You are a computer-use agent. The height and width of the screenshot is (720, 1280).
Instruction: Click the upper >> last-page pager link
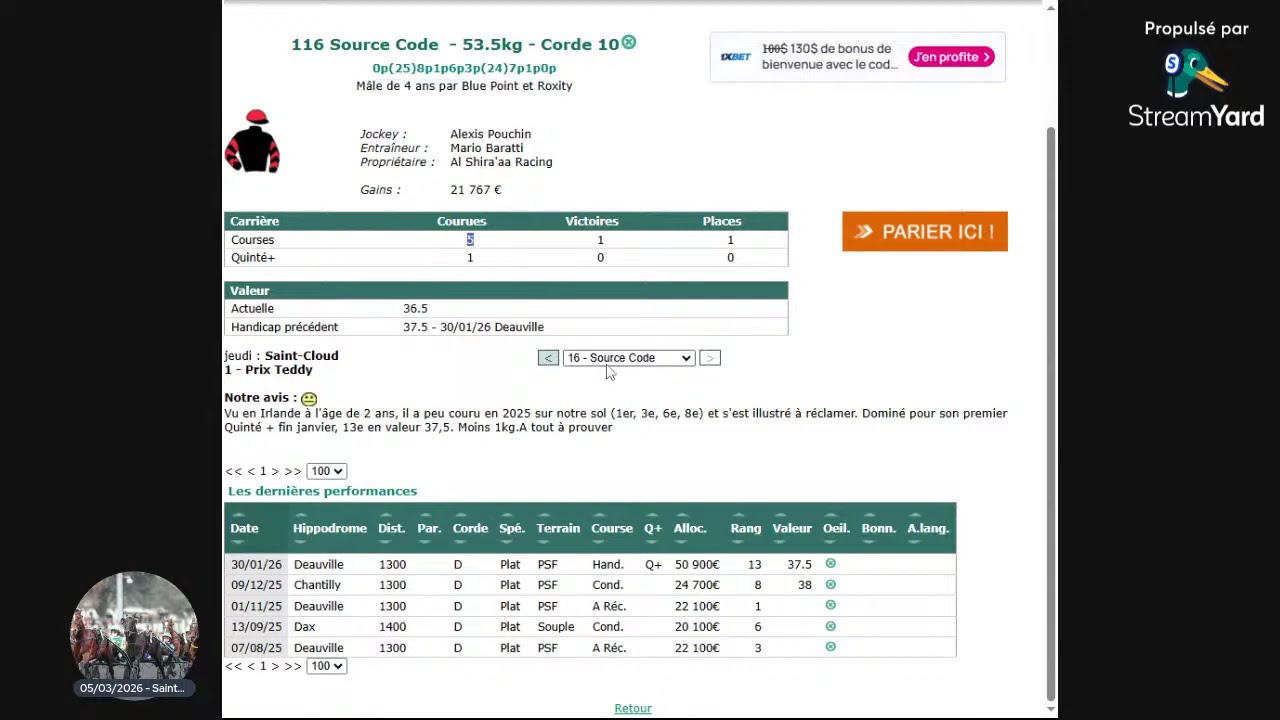tap(292, 471)
